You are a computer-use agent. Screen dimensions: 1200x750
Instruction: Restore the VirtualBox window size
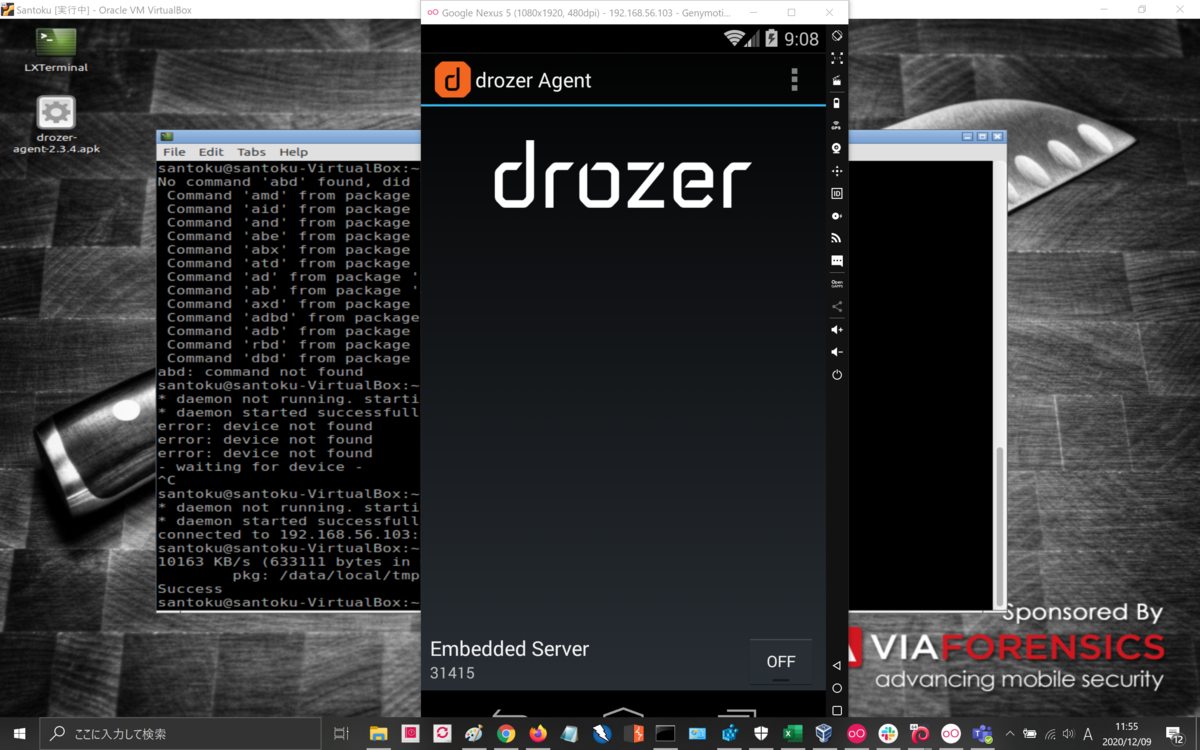coord(1142,9)
